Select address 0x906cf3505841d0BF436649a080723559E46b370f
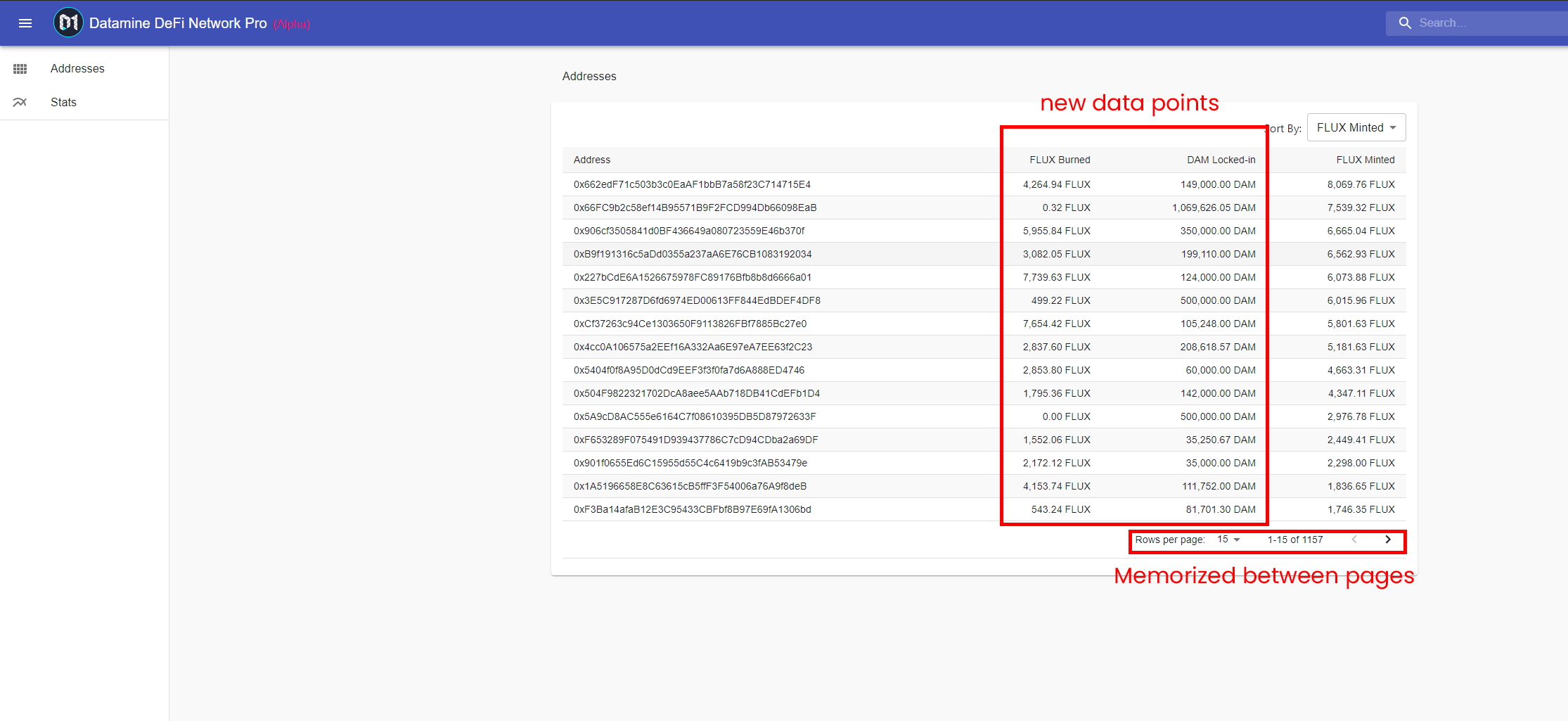 (689, 231)
